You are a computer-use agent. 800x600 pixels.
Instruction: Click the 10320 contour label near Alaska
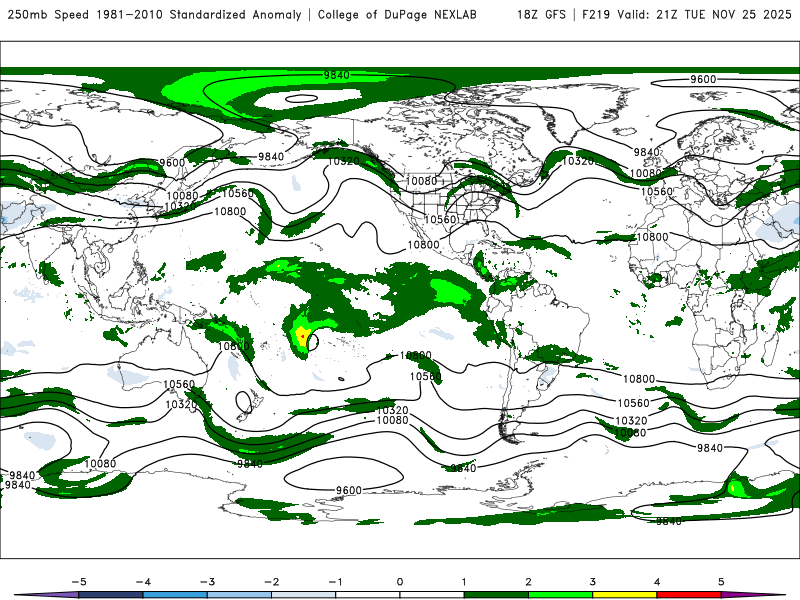[344, 161]
